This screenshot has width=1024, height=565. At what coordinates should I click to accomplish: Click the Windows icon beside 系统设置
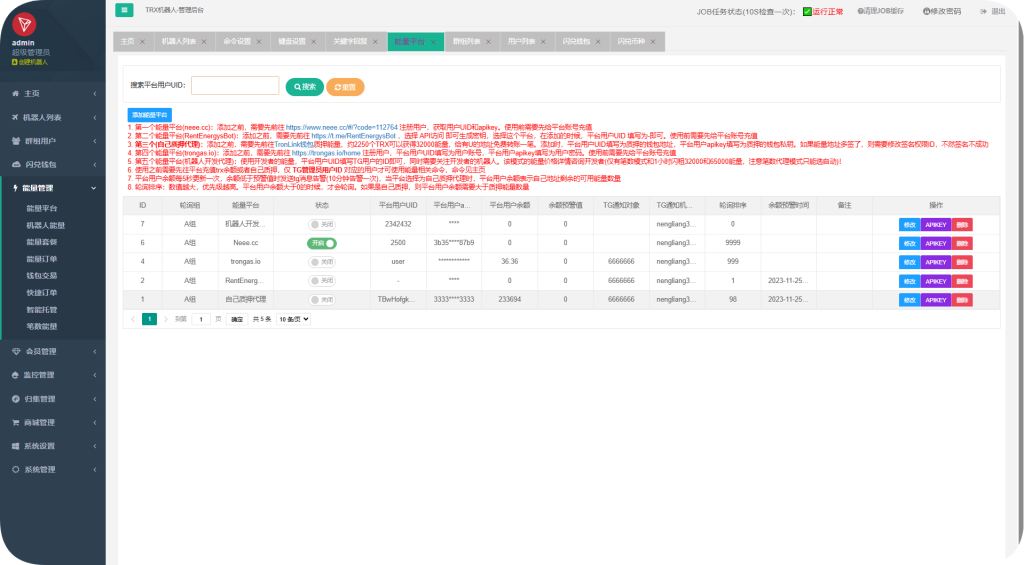click(x=16, y=446)
